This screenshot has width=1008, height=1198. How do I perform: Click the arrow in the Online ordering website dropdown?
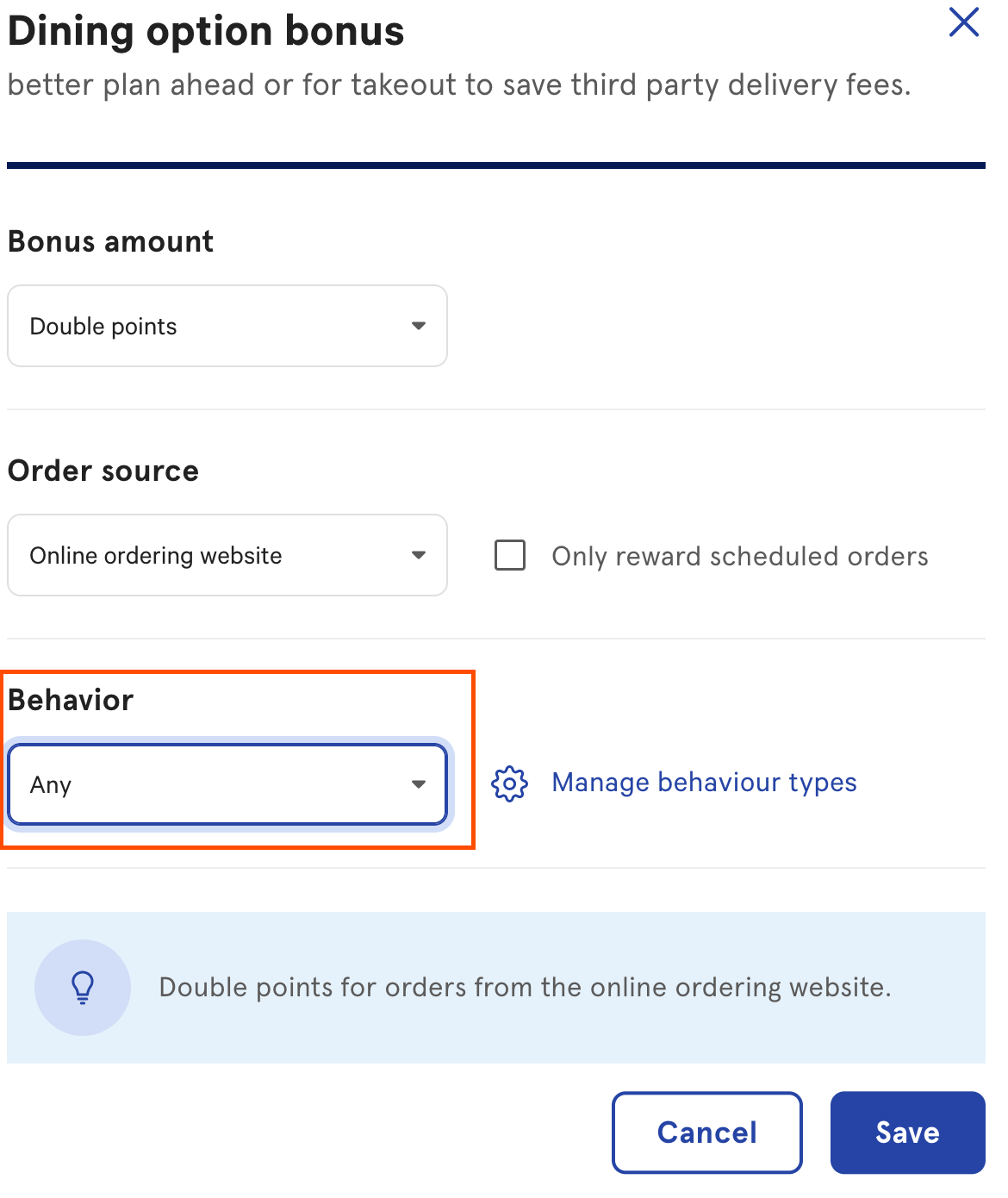tap(419, 555)
